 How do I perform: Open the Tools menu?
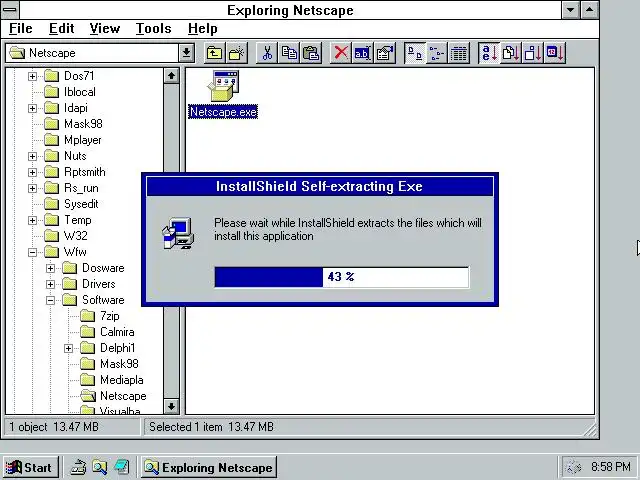point(153,29)
